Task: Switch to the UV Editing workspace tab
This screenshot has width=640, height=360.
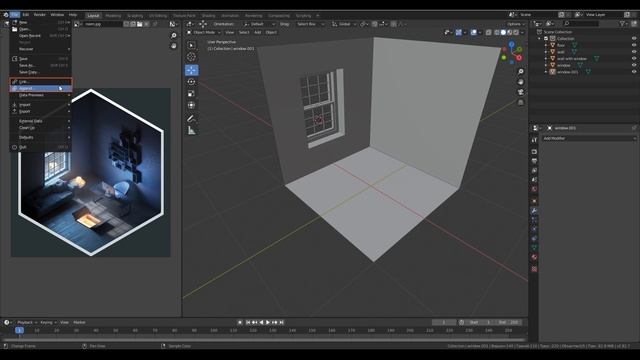Action: (158, 16)
